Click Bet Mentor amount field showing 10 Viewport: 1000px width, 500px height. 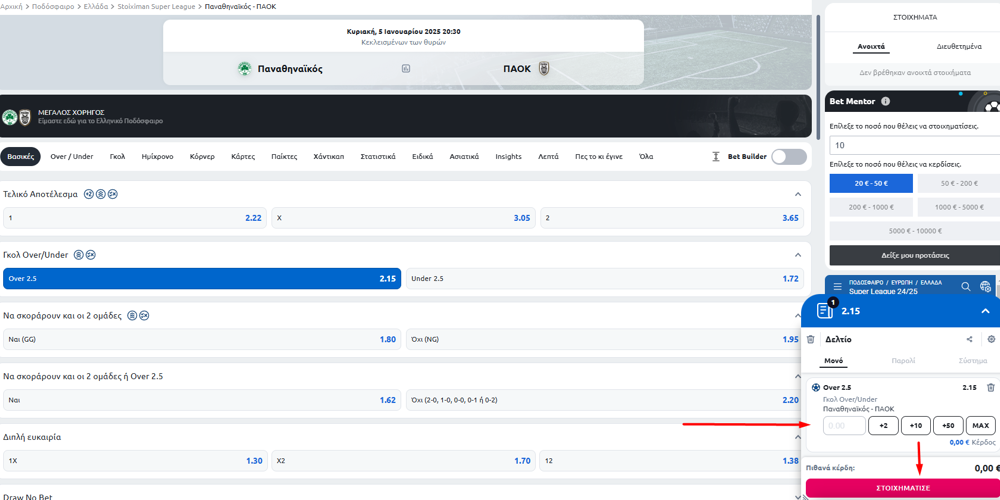pyautogui.click(x=915, y=145)
